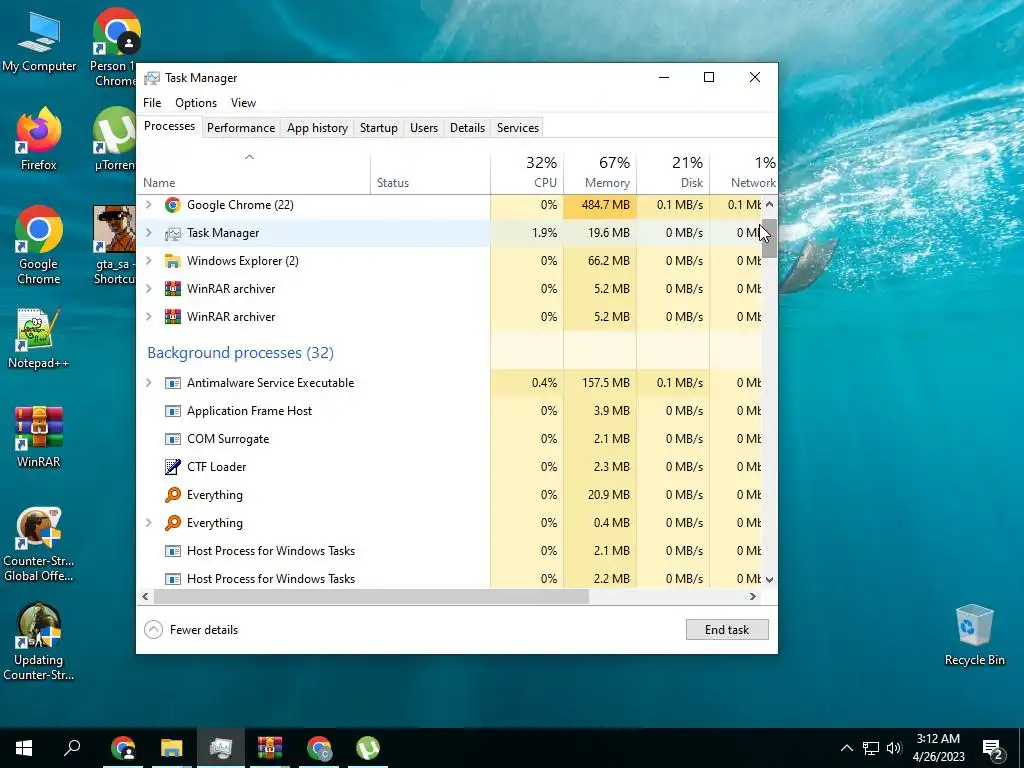Click Background processes (32) heading
This screenshot has height=768, width=1024.
click(240, 353)
